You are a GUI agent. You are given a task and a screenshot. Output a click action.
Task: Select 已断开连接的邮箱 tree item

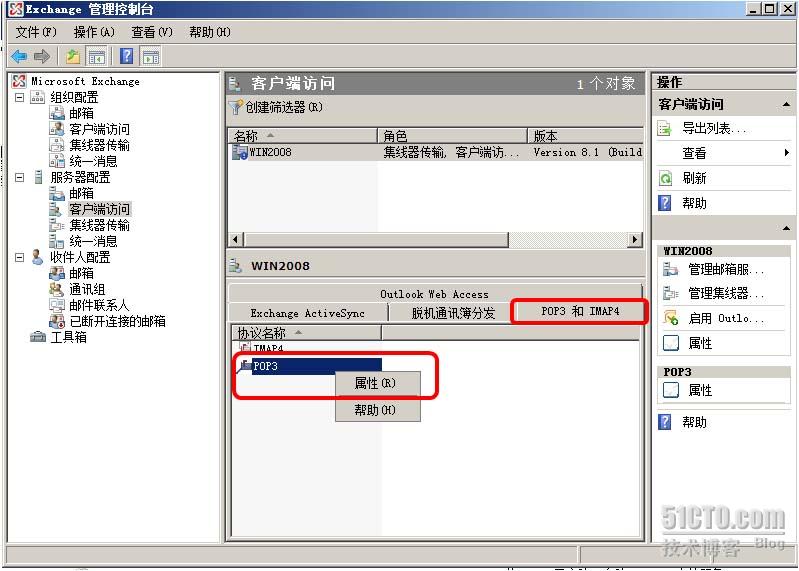[x=117, y=321]
